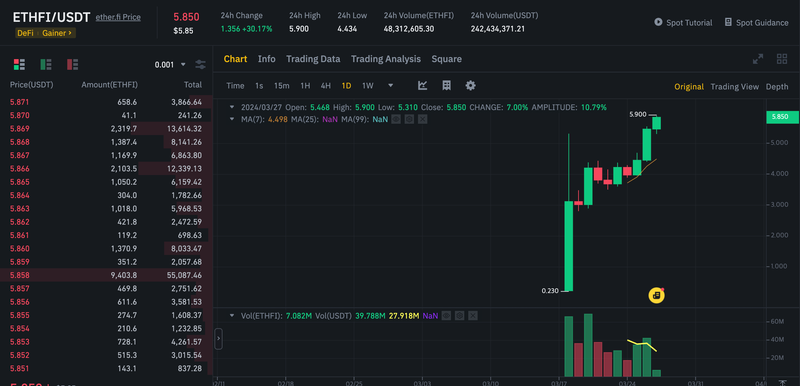Collapse the MA(7) indicator legend
Image resolution: width=800 pixels, height=386 pixels.
pyautogui.click(x=232, y=119)
